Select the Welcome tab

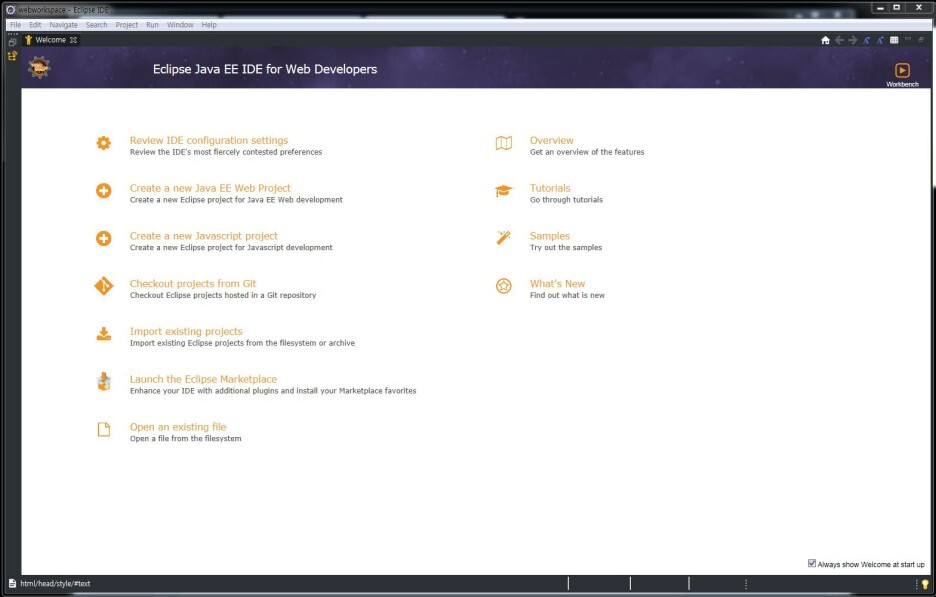[x=50, y=40]
